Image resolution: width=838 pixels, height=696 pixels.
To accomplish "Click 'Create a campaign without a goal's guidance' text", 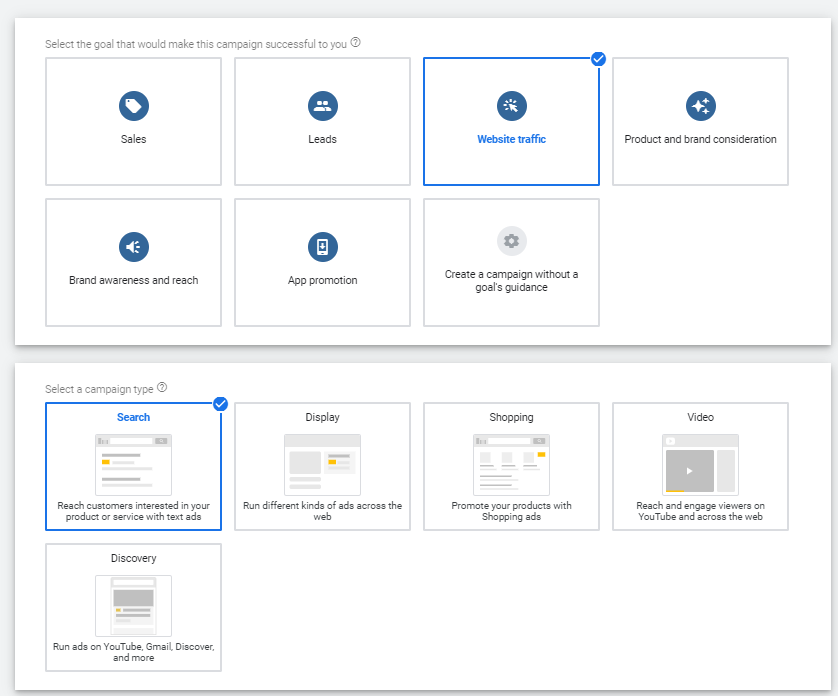I will pyautogui.click(x=511, y=281).
